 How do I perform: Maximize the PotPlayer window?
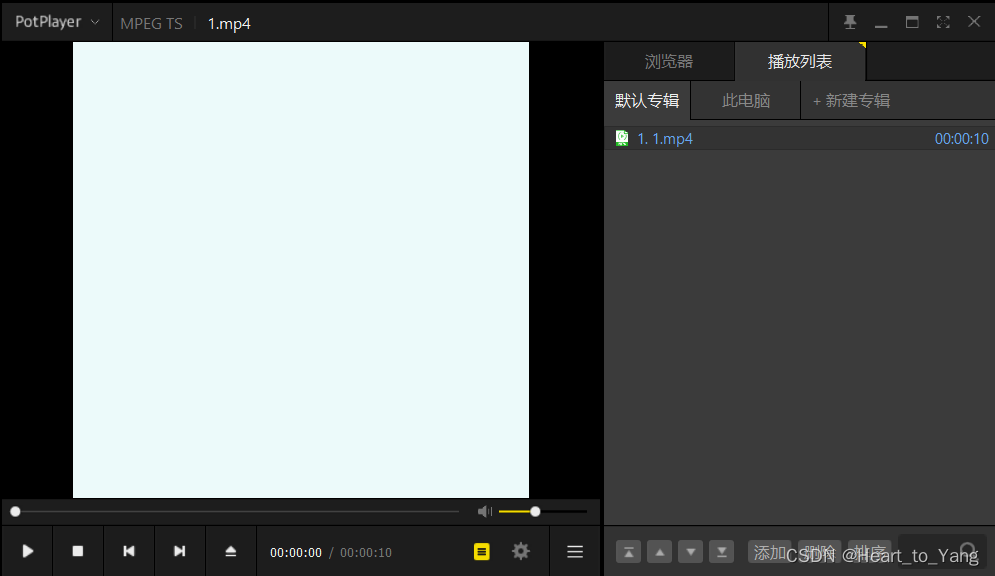pos(912,22)
